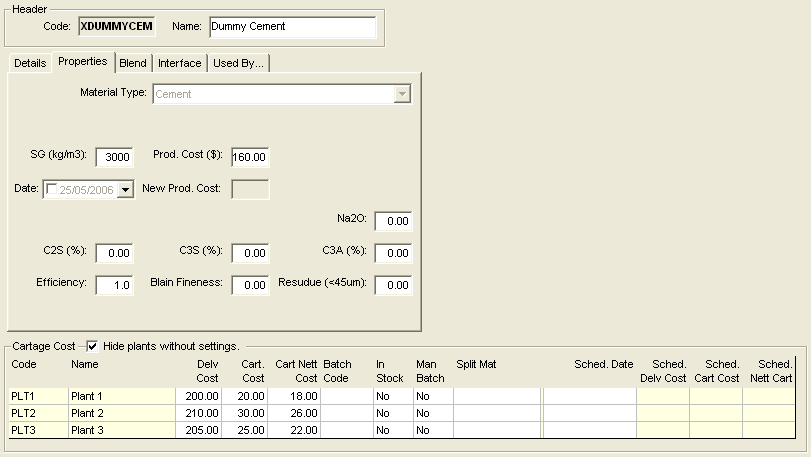Select the Blain Fineness field
The image size is (811, 457).
tap(250, 285)
